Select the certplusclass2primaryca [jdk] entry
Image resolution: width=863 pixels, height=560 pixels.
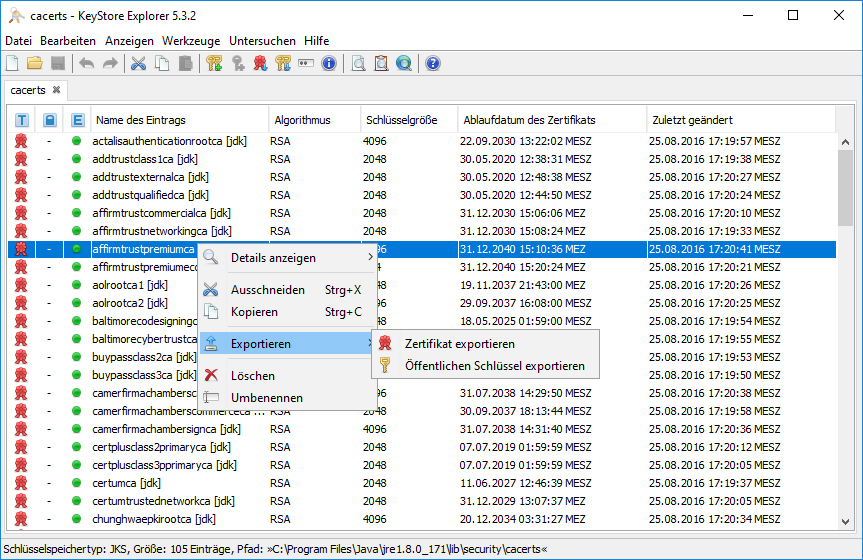tap(161, 447)
